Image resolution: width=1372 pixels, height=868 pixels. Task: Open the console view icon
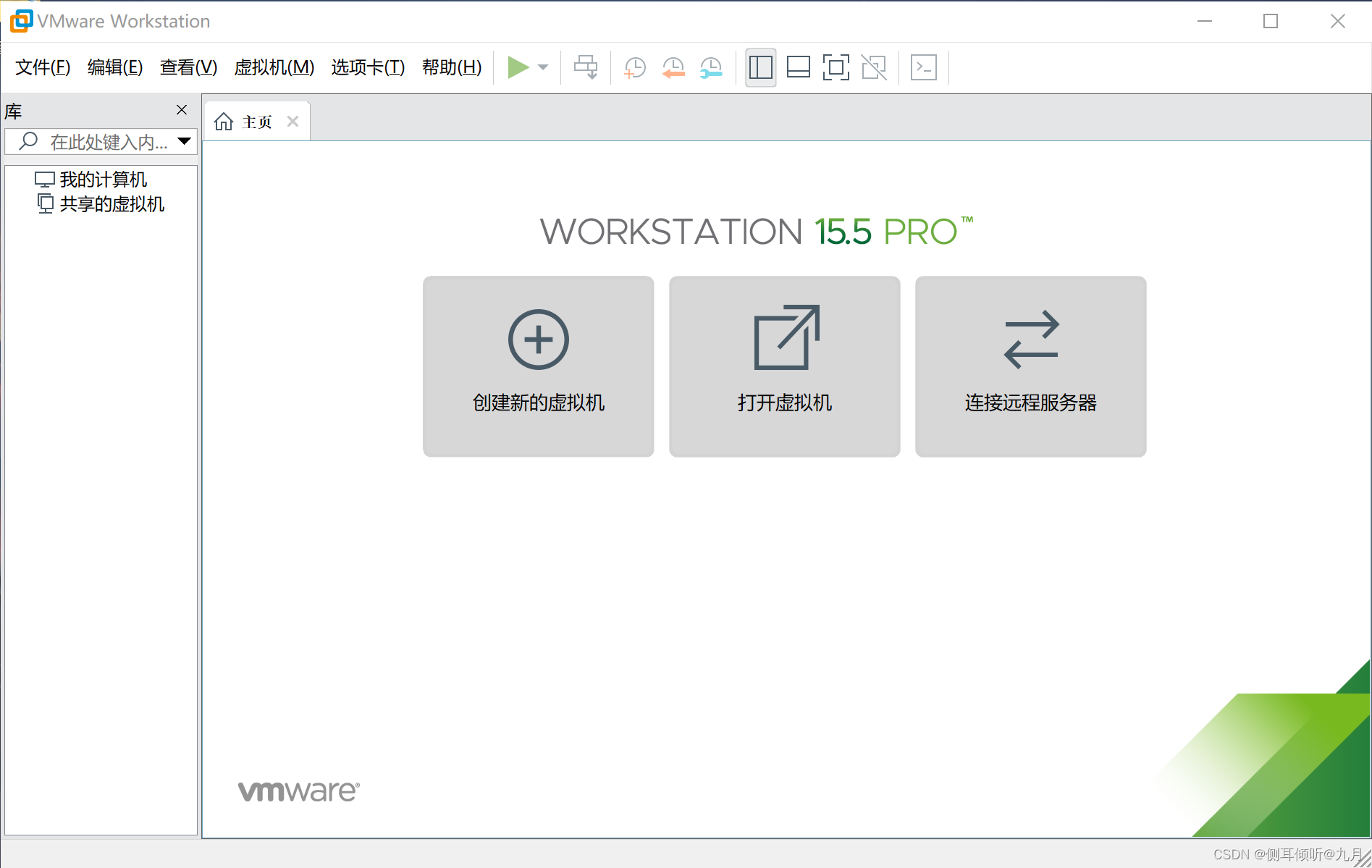(x=923, y=67)
